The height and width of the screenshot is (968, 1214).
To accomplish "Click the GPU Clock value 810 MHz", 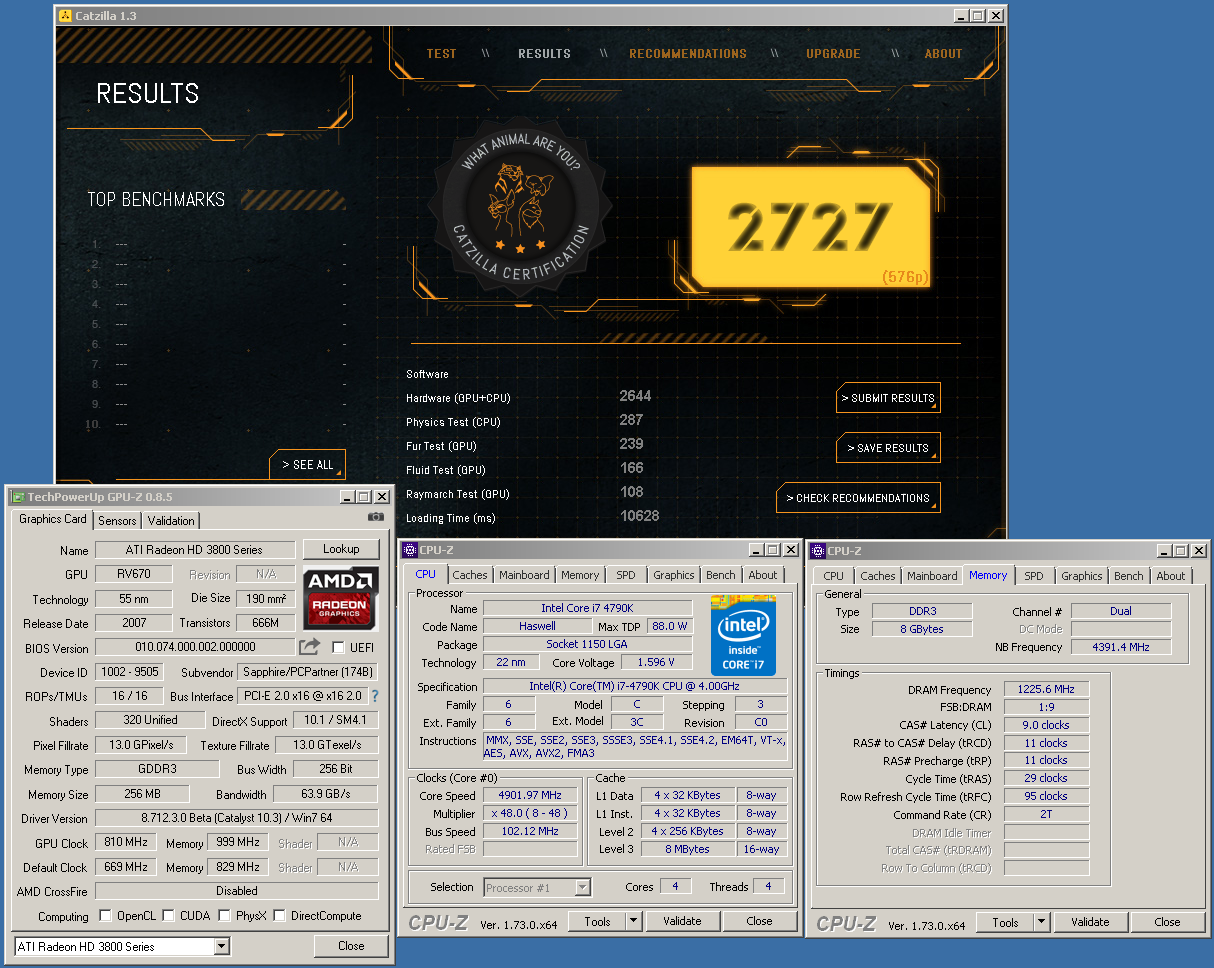I will click(125, 843).
